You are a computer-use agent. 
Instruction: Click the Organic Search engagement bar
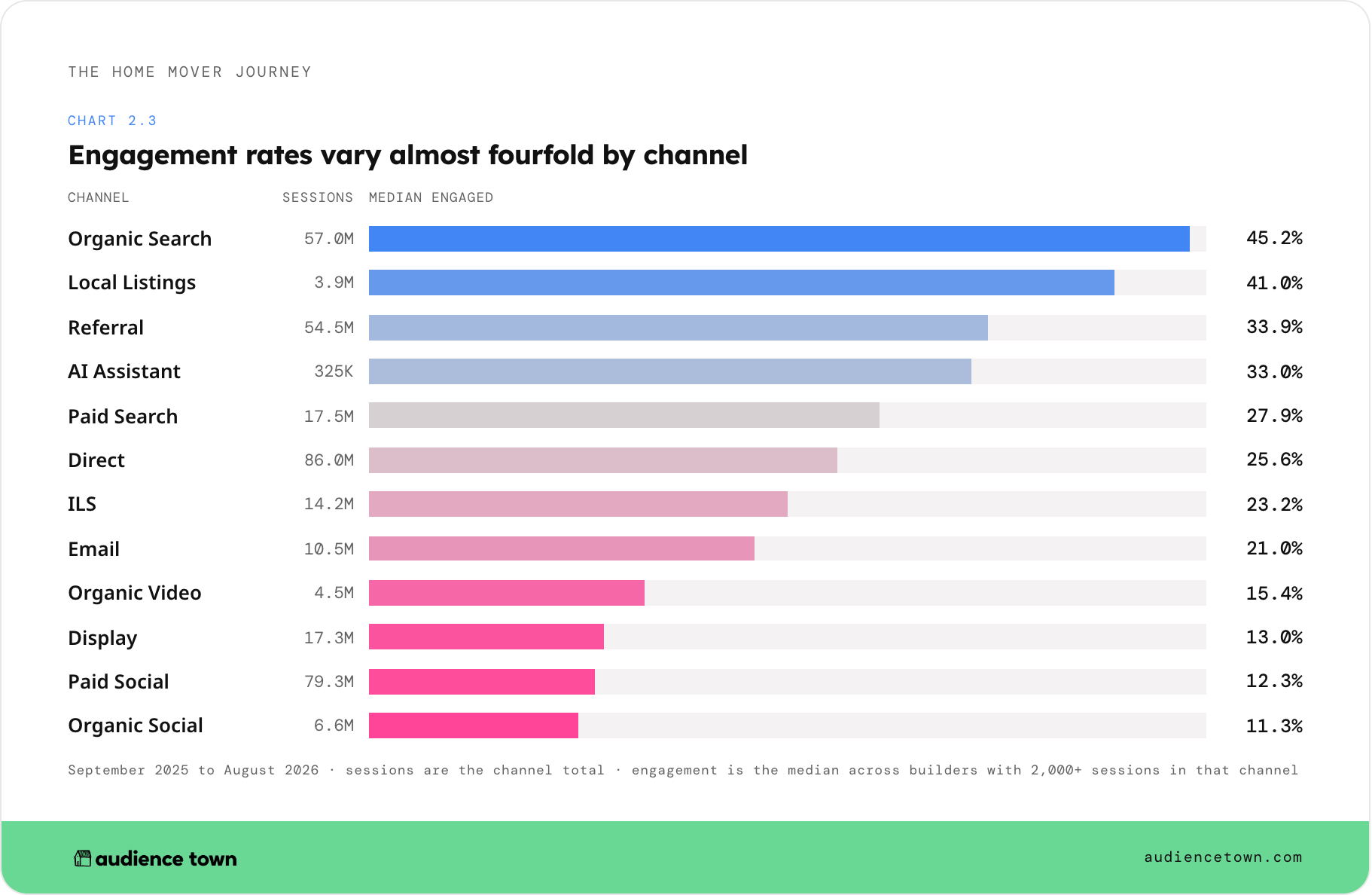(779, 239)
